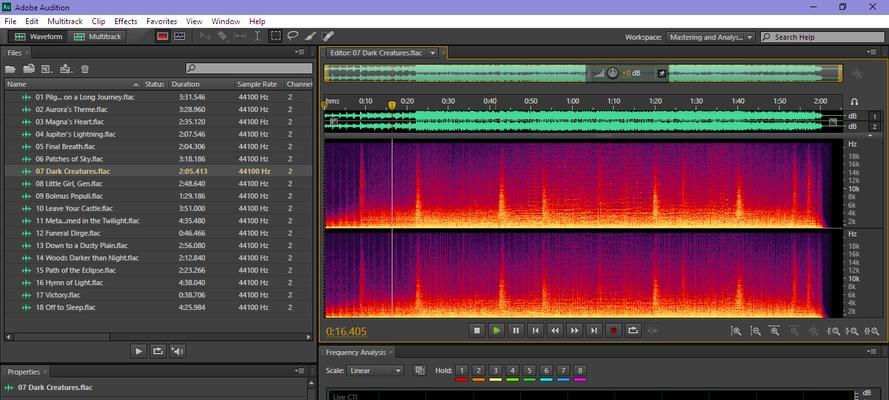Click Zoom Out (Amplitude) icon

[x=755, y=331]
